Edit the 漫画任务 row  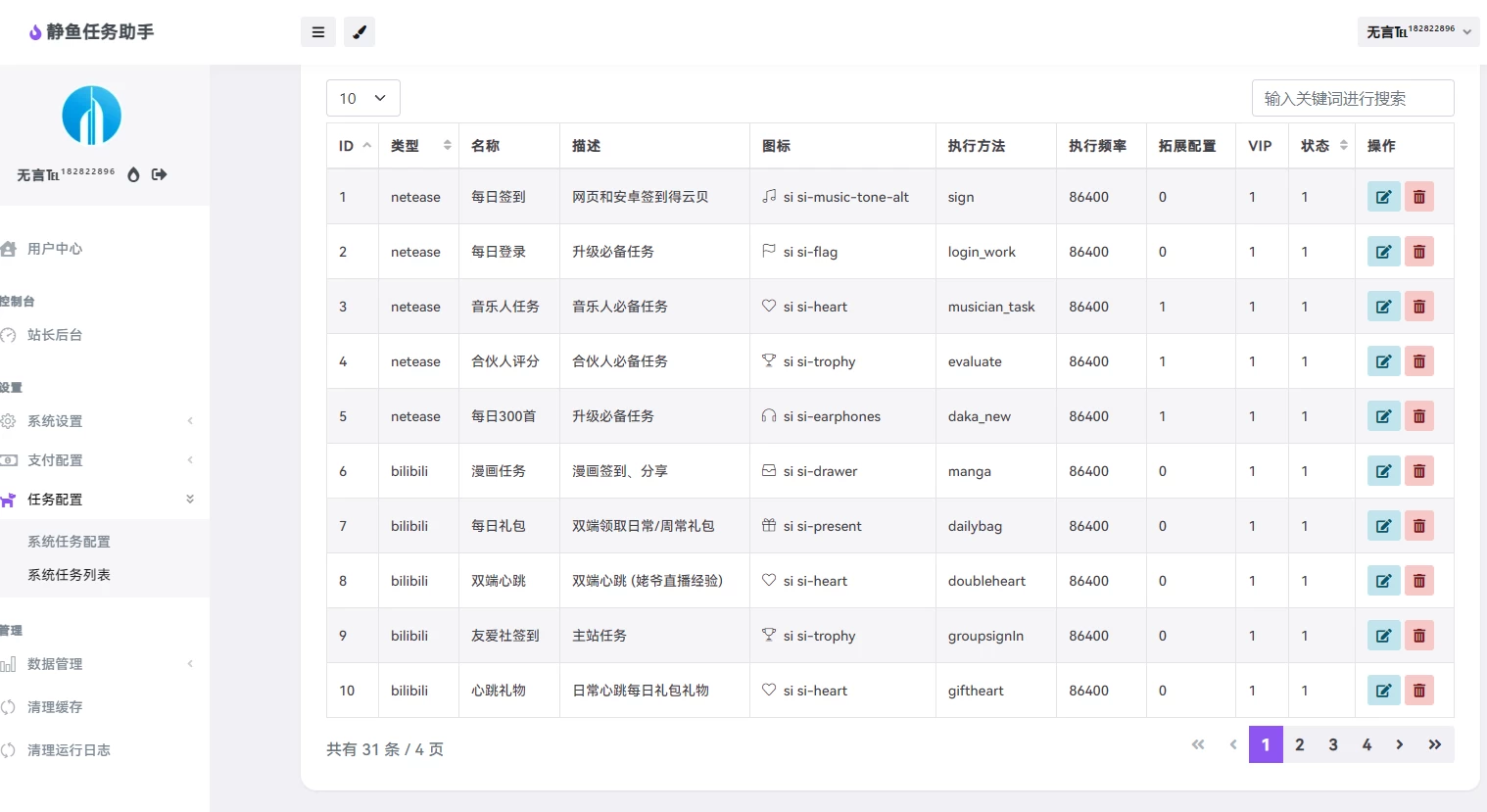(1383, 471)
